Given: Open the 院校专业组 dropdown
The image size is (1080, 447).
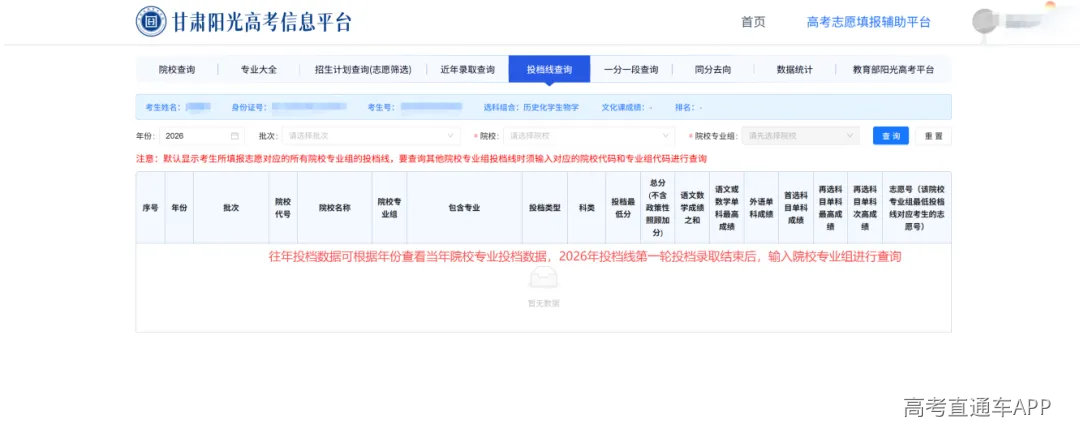Looking at the screenshot, I should (x=800, y=136).
